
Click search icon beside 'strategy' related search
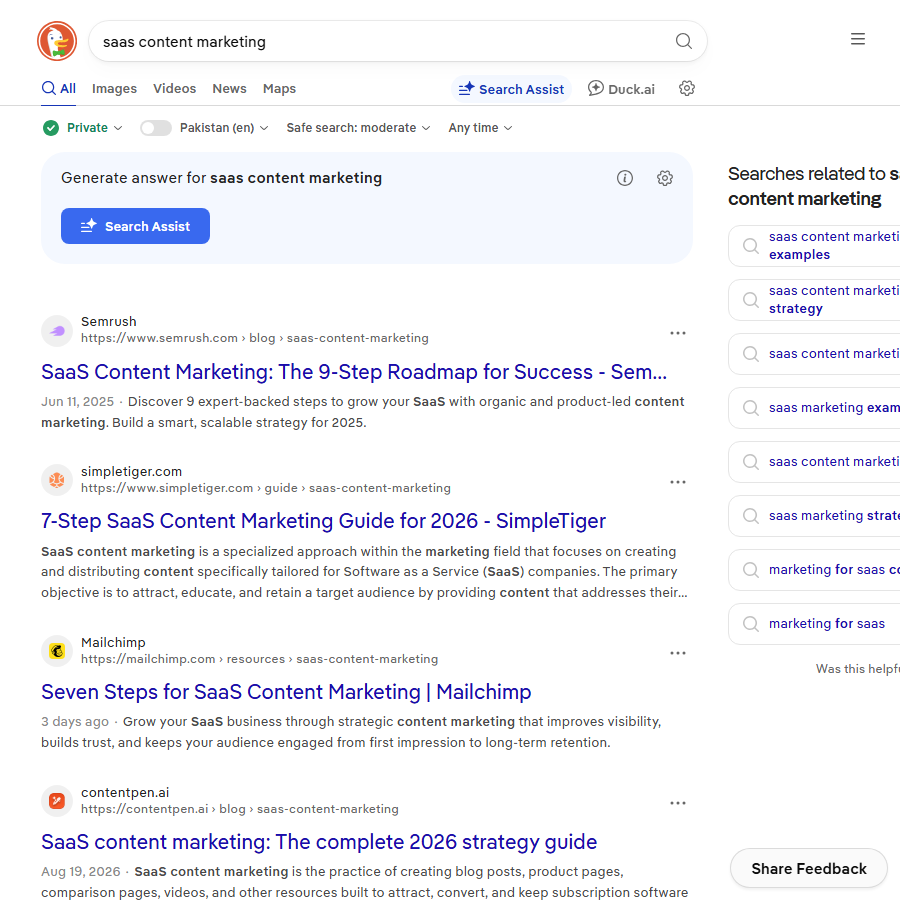750,300
